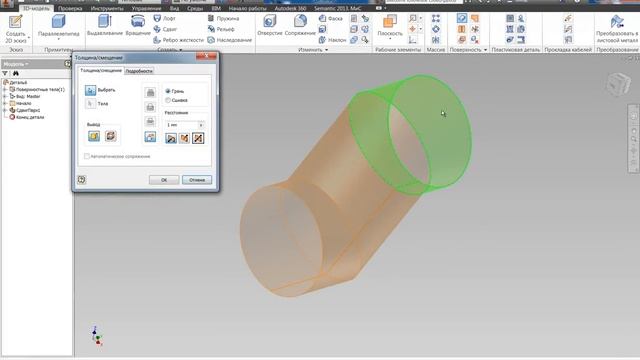Open the distance field arrow beside 1 мм
640x360 pixels.
click(x=201, y=125)
